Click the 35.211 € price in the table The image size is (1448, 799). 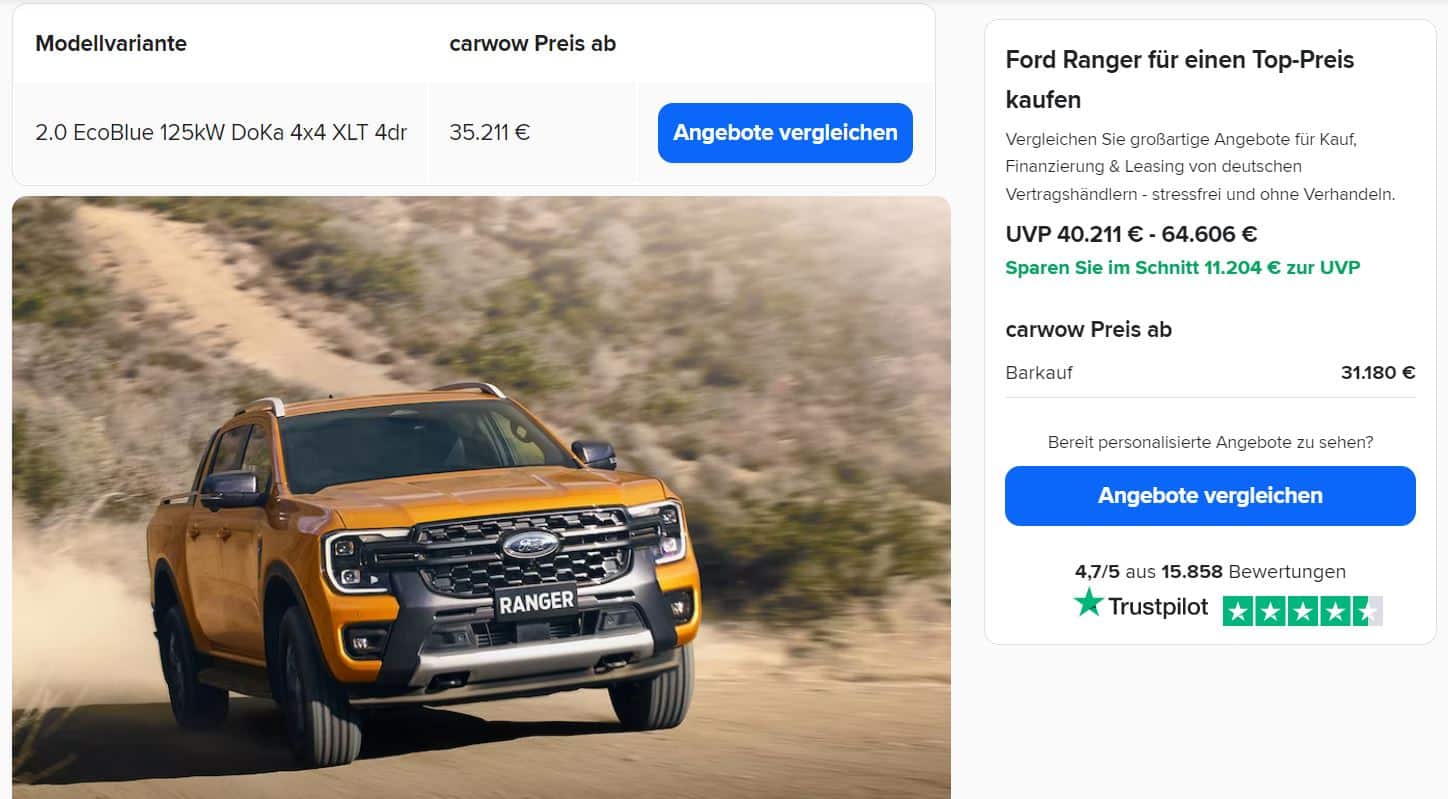point(490,133)
